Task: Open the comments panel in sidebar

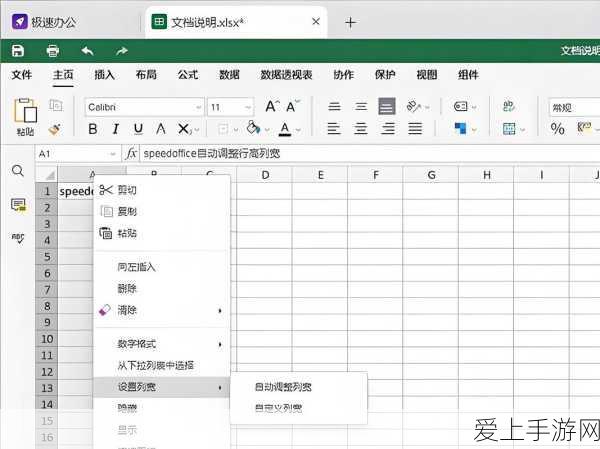Action: coord(18,205)
